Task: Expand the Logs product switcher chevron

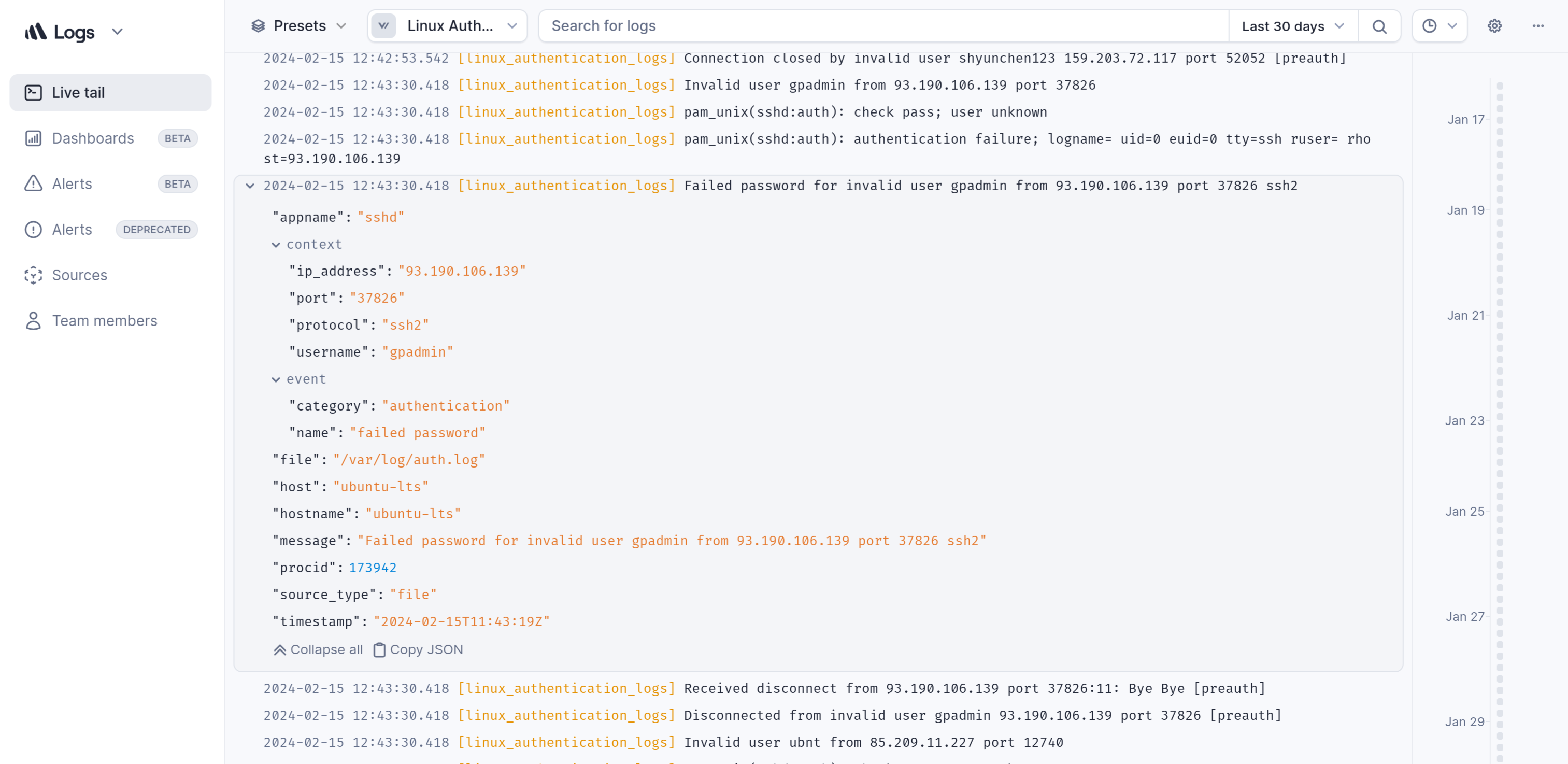Action: pos(118,32)
